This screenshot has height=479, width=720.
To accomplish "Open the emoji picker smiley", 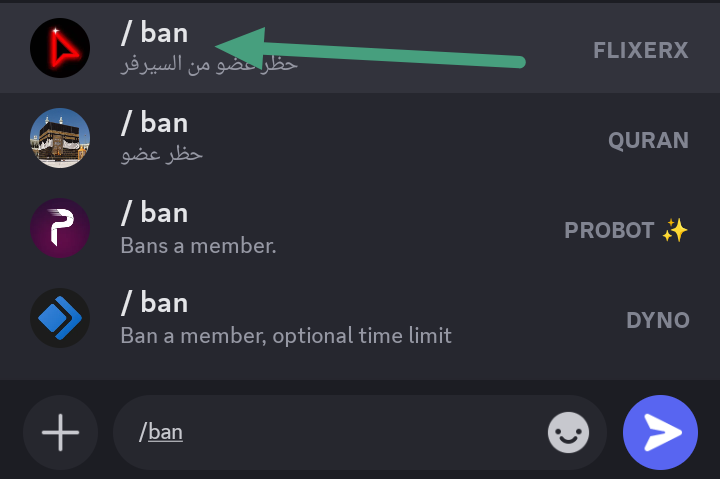I will tap(568, 433).
